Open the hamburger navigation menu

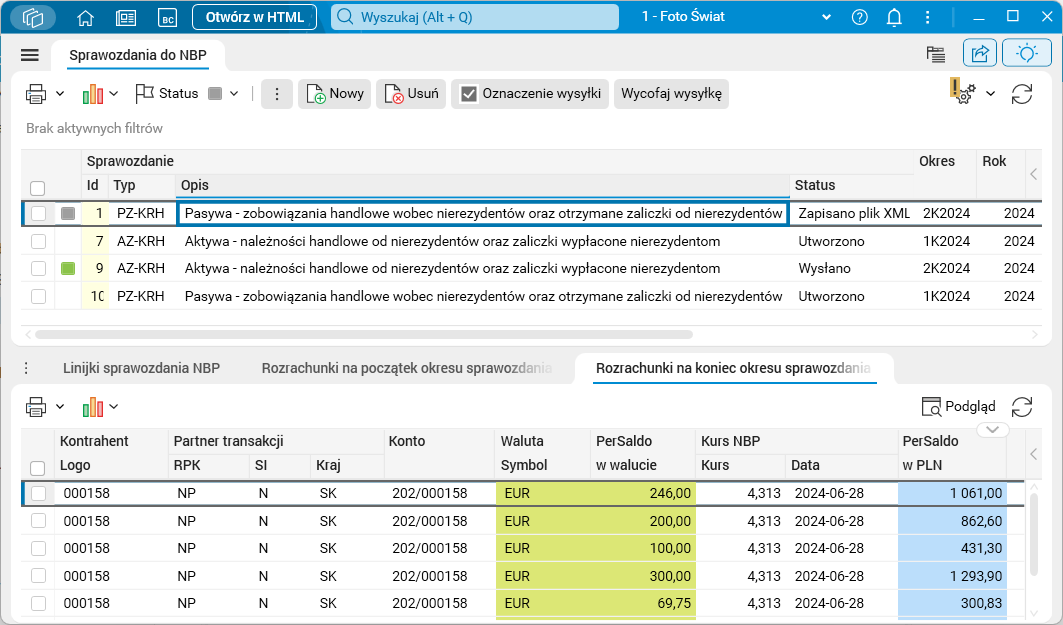(x=30, y=55)
